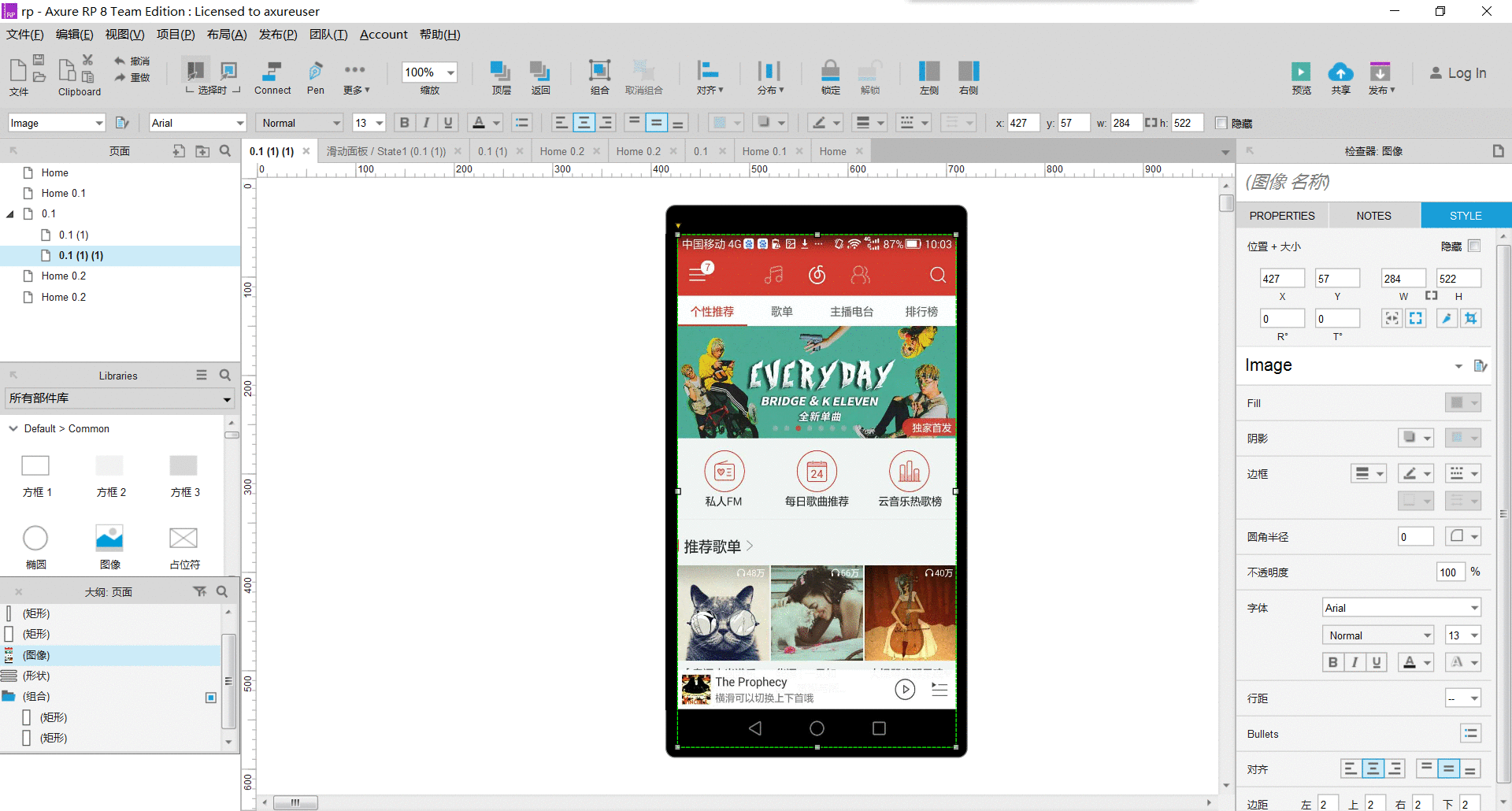Open the Libraries options menu icon

click(x=202, y=375)
